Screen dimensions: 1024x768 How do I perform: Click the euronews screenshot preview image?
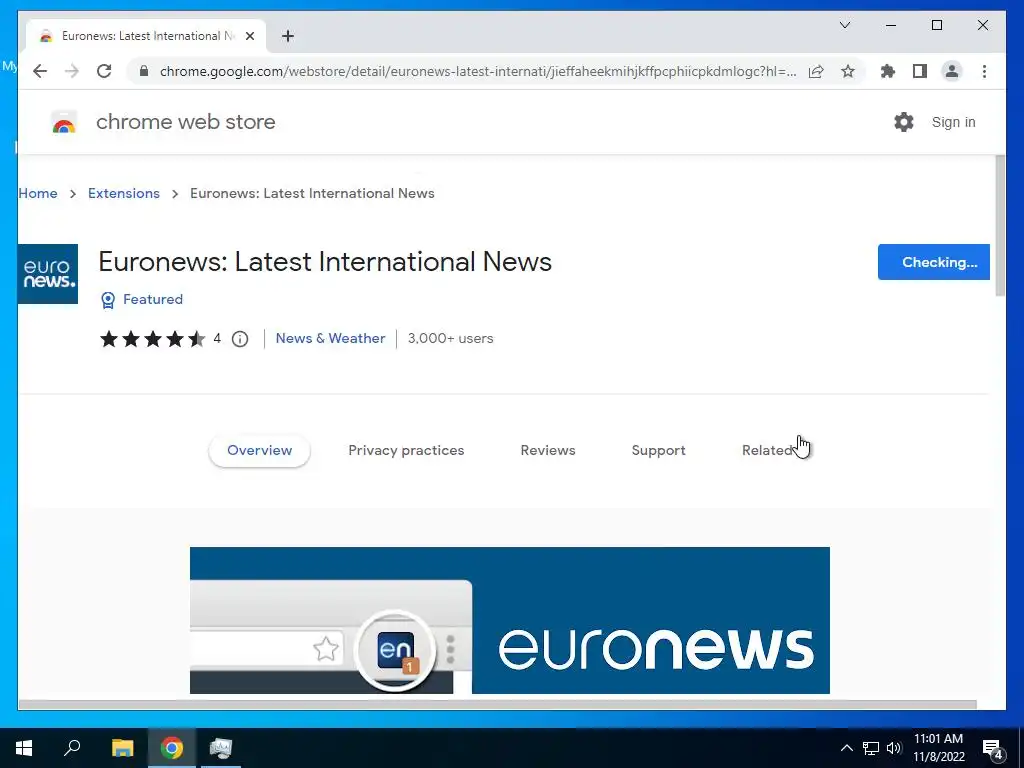509,620
